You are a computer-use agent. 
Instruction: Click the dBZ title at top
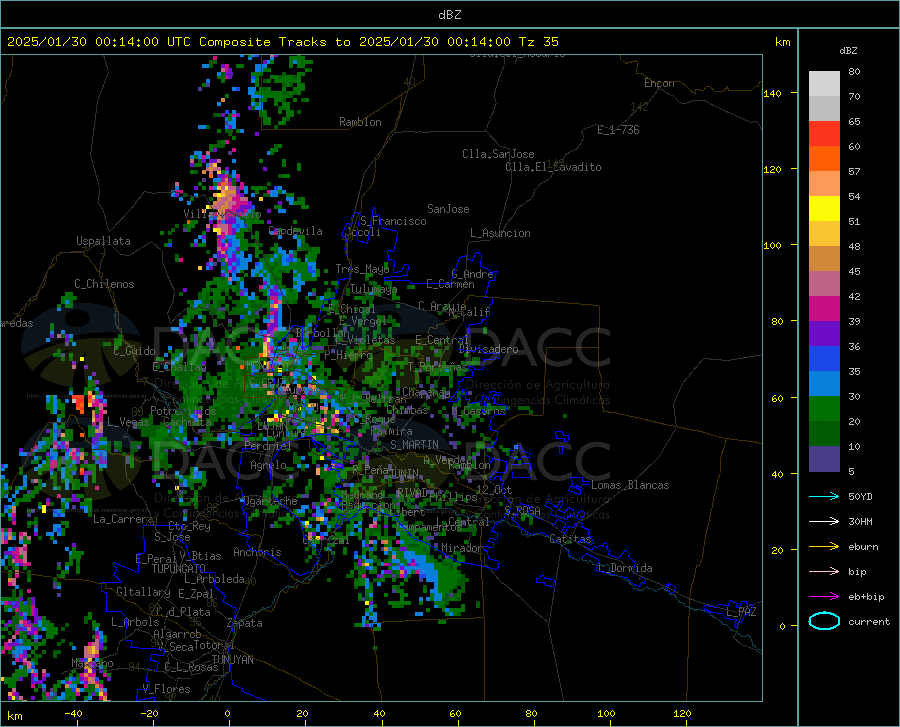pyautogui.click(x=449, y=15)
